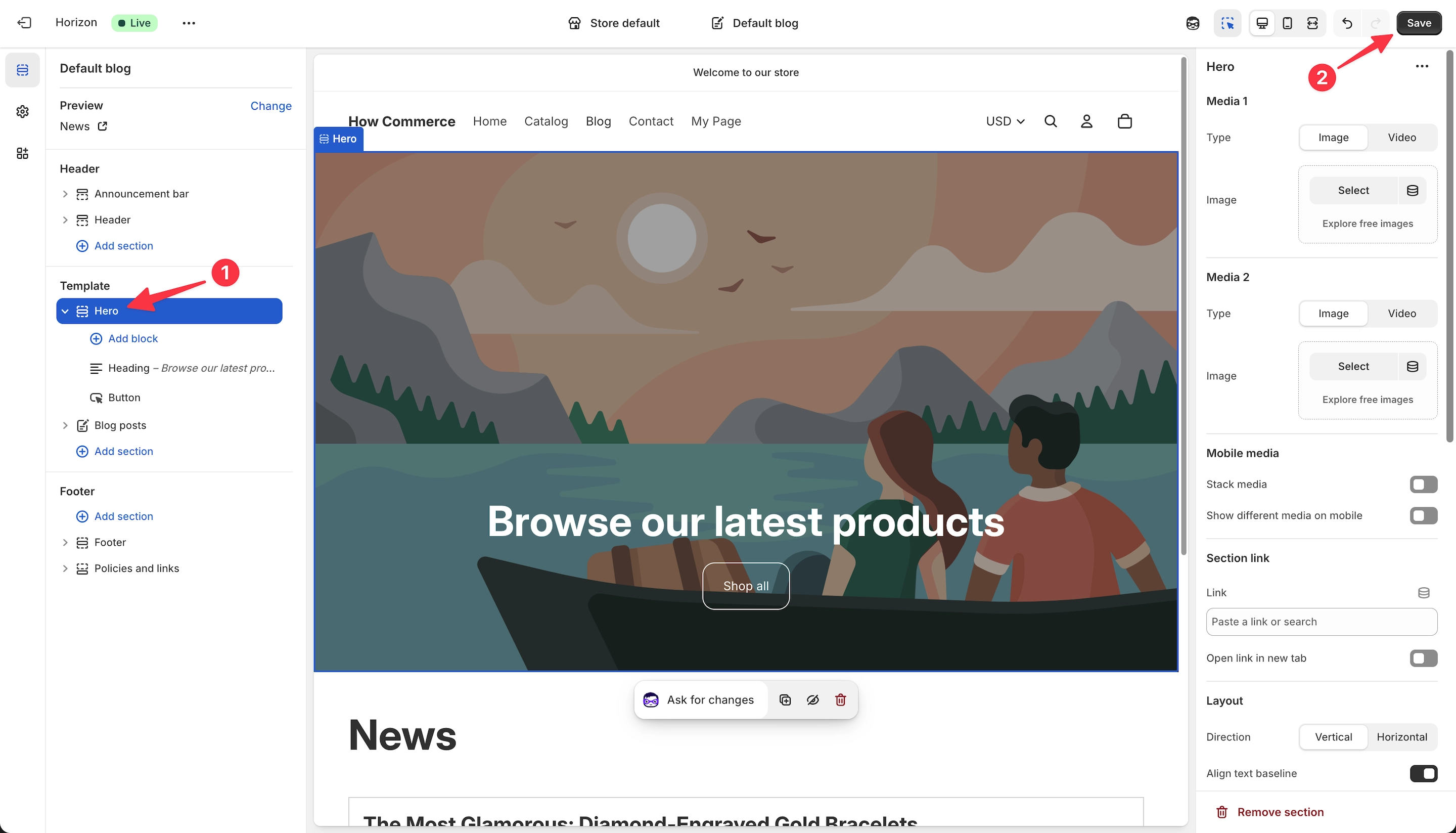Select Video type for Media 1
Image resolution: width=1456 pixels, height=833 pixels.
1402,138
